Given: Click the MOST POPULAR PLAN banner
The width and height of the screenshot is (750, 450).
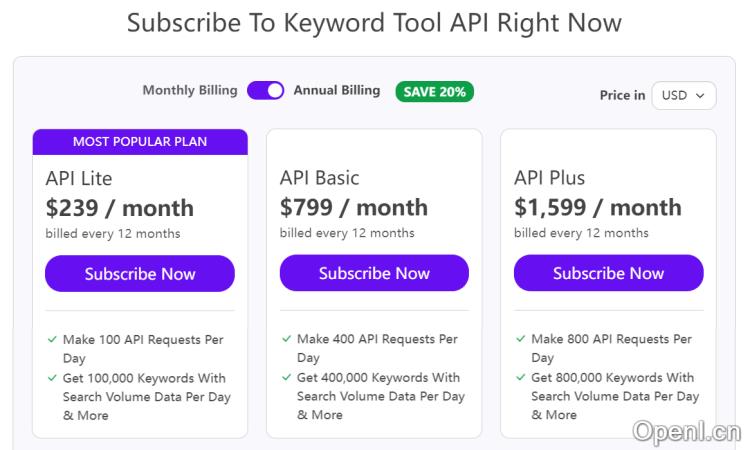Looking at the screenshot, I should [140, 142].
